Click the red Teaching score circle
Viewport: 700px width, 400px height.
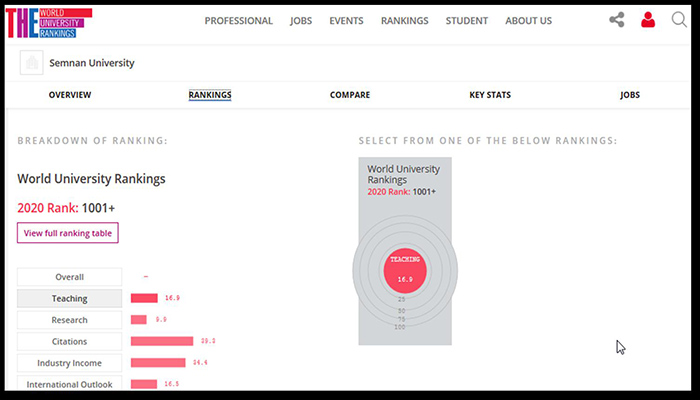(405, 271)
